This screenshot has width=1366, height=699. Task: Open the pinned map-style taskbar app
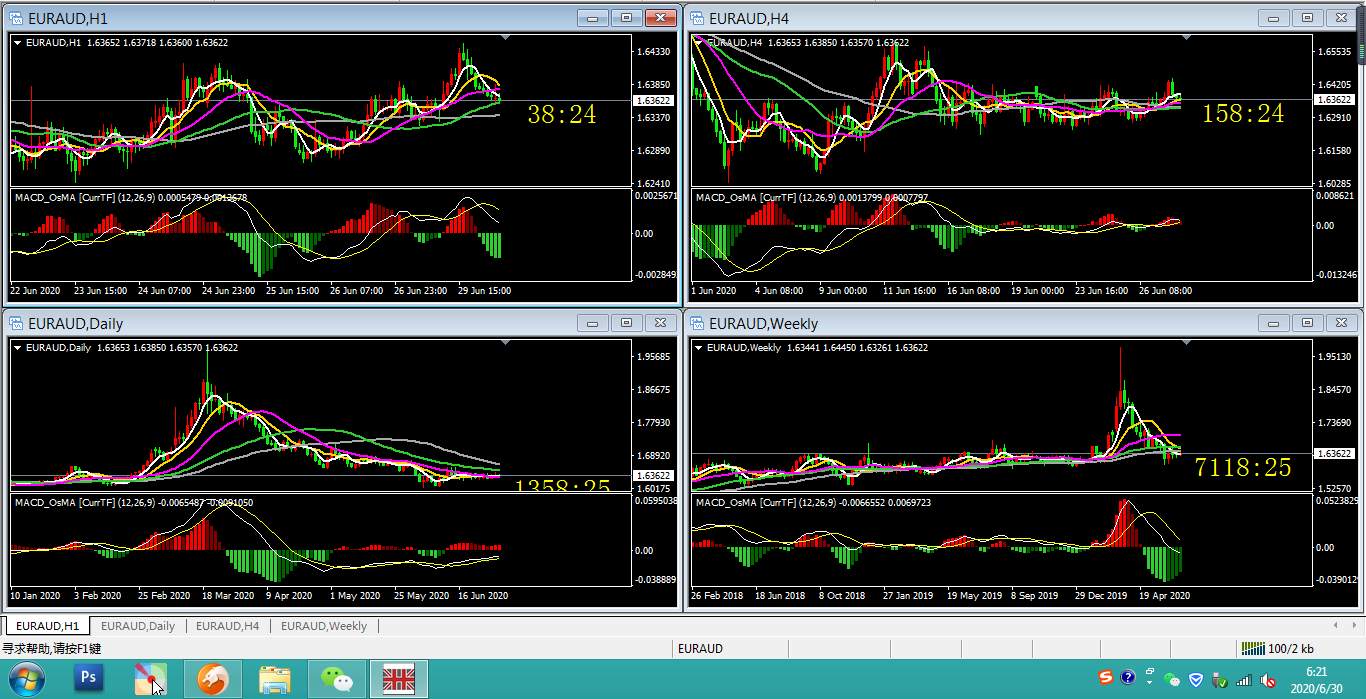coord(151,680)
